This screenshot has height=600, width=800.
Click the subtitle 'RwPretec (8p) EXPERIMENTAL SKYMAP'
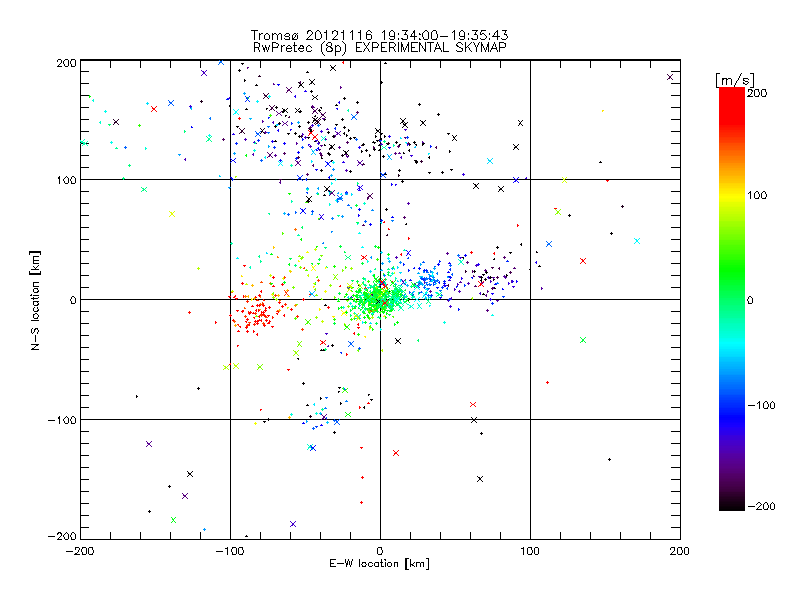pyautogui.click(x=379, y=48)
